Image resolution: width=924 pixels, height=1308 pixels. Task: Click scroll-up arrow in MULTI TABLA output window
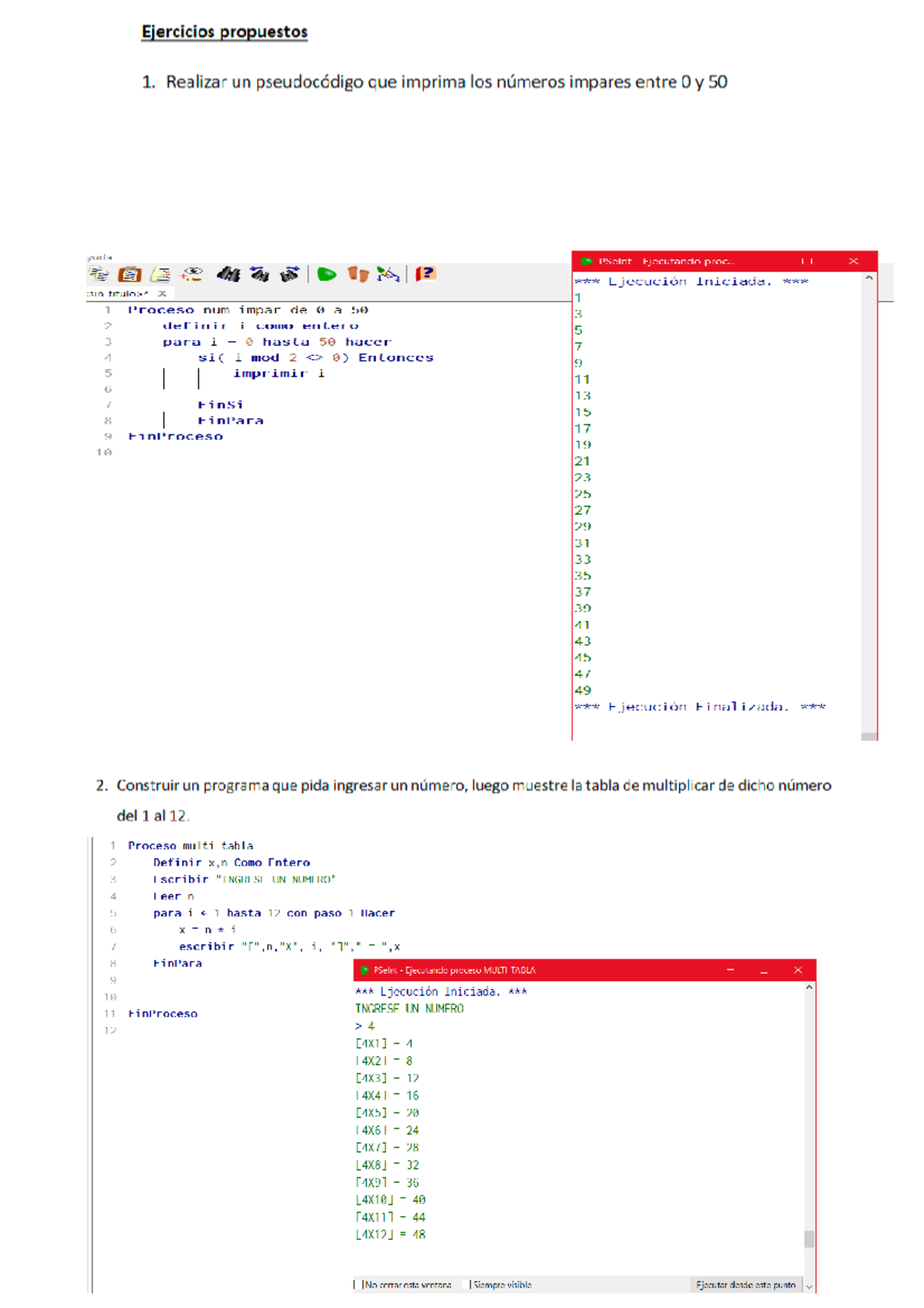pyautogui.click(x=808, y=988)
